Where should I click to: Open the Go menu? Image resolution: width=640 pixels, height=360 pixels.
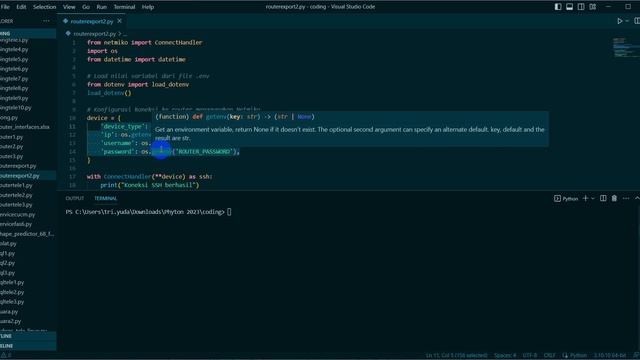point(86,7)
